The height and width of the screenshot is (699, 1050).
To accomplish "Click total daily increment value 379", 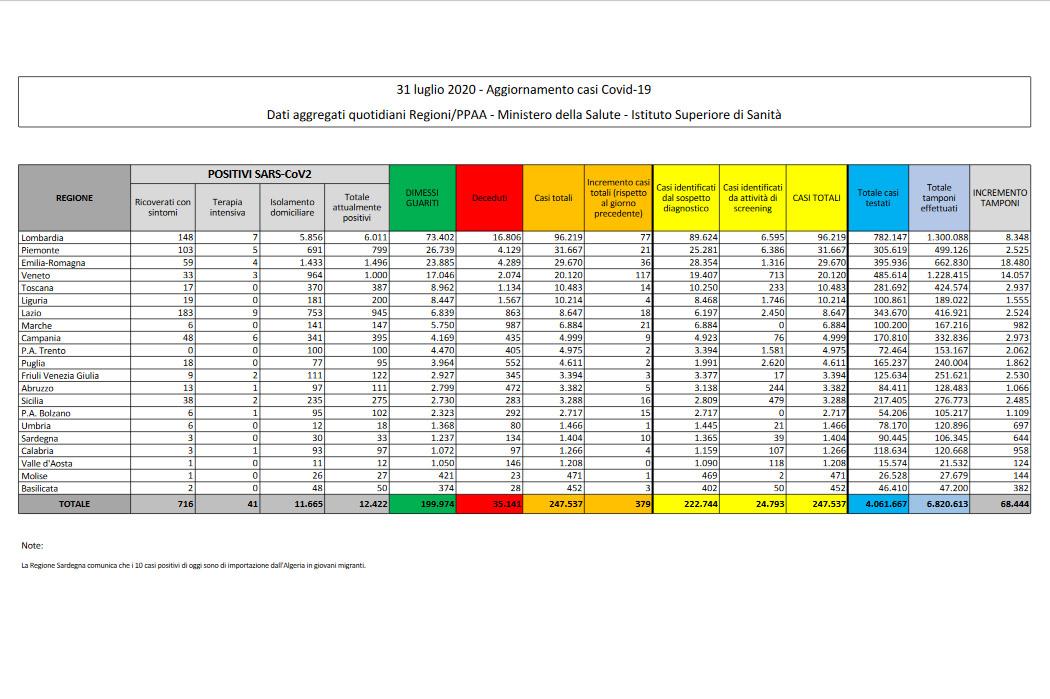I will click(642, 504).
